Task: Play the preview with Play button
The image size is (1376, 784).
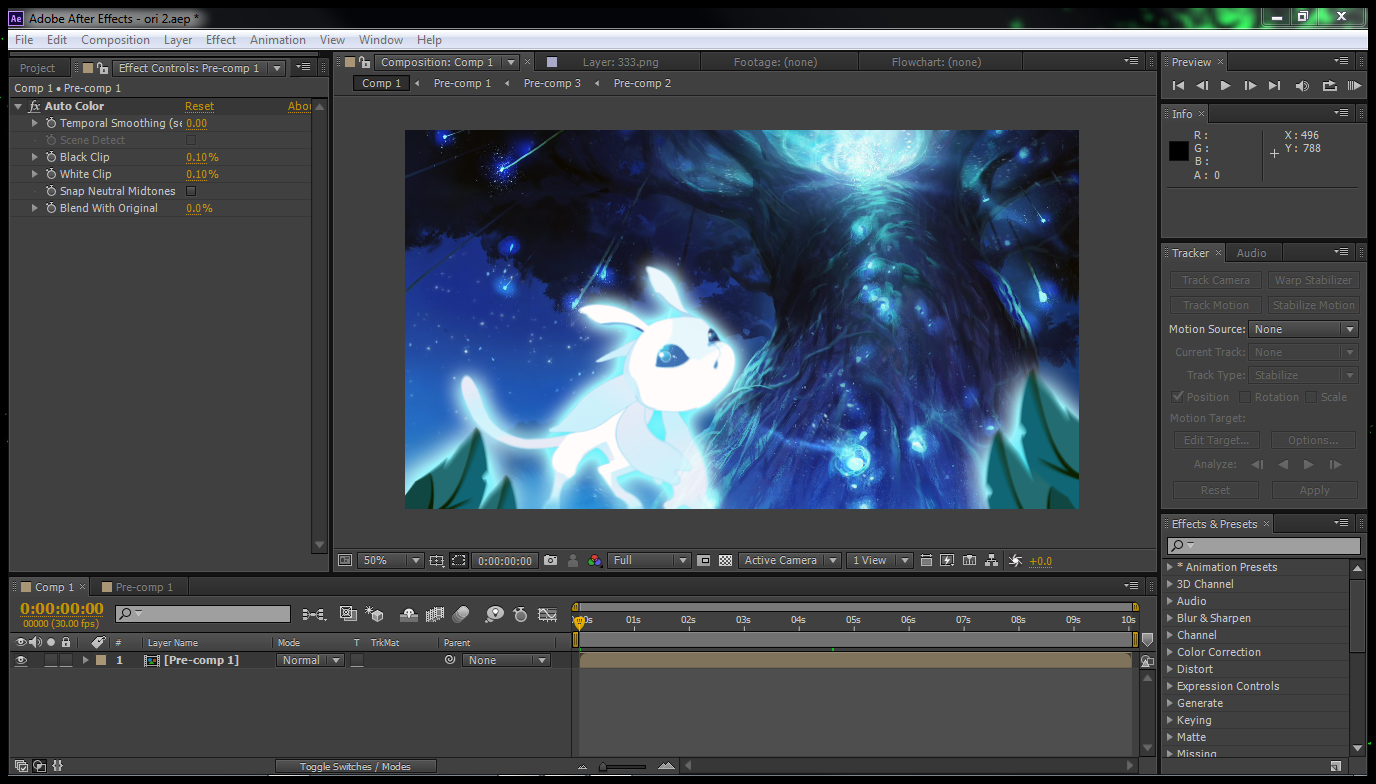Action: [1226, 86]
